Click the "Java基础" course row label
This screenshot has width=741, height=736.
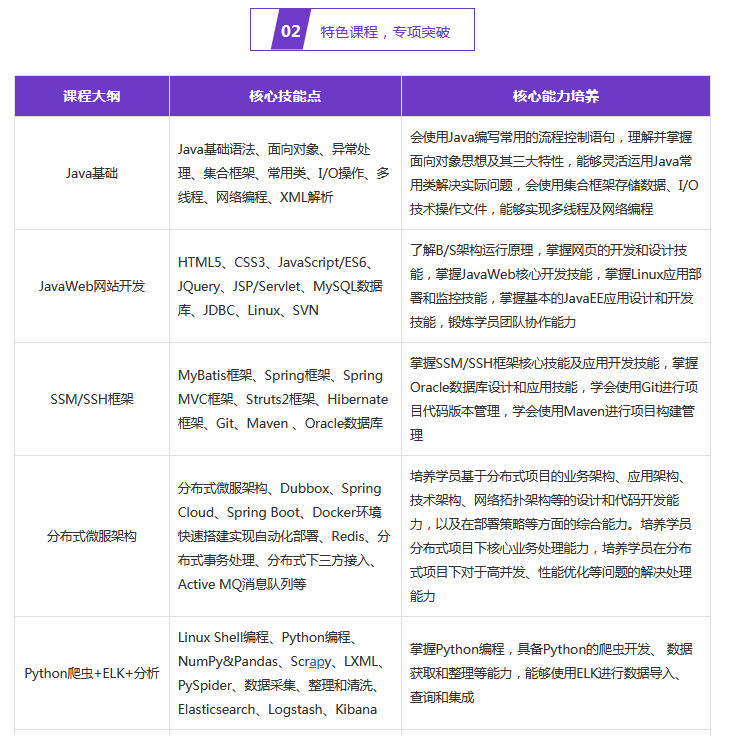pos(92,173)
